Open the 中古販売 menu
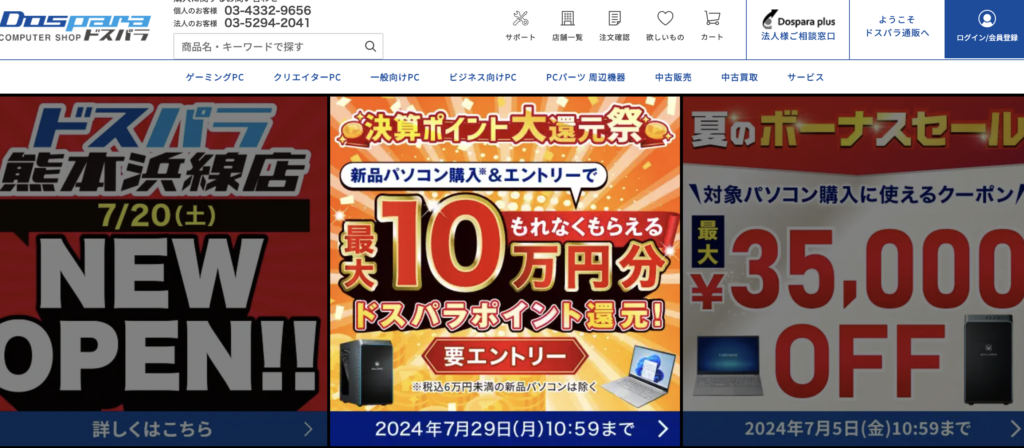Image resolution: width=1024 pixels, height=448 pixels. click(673, 77)
